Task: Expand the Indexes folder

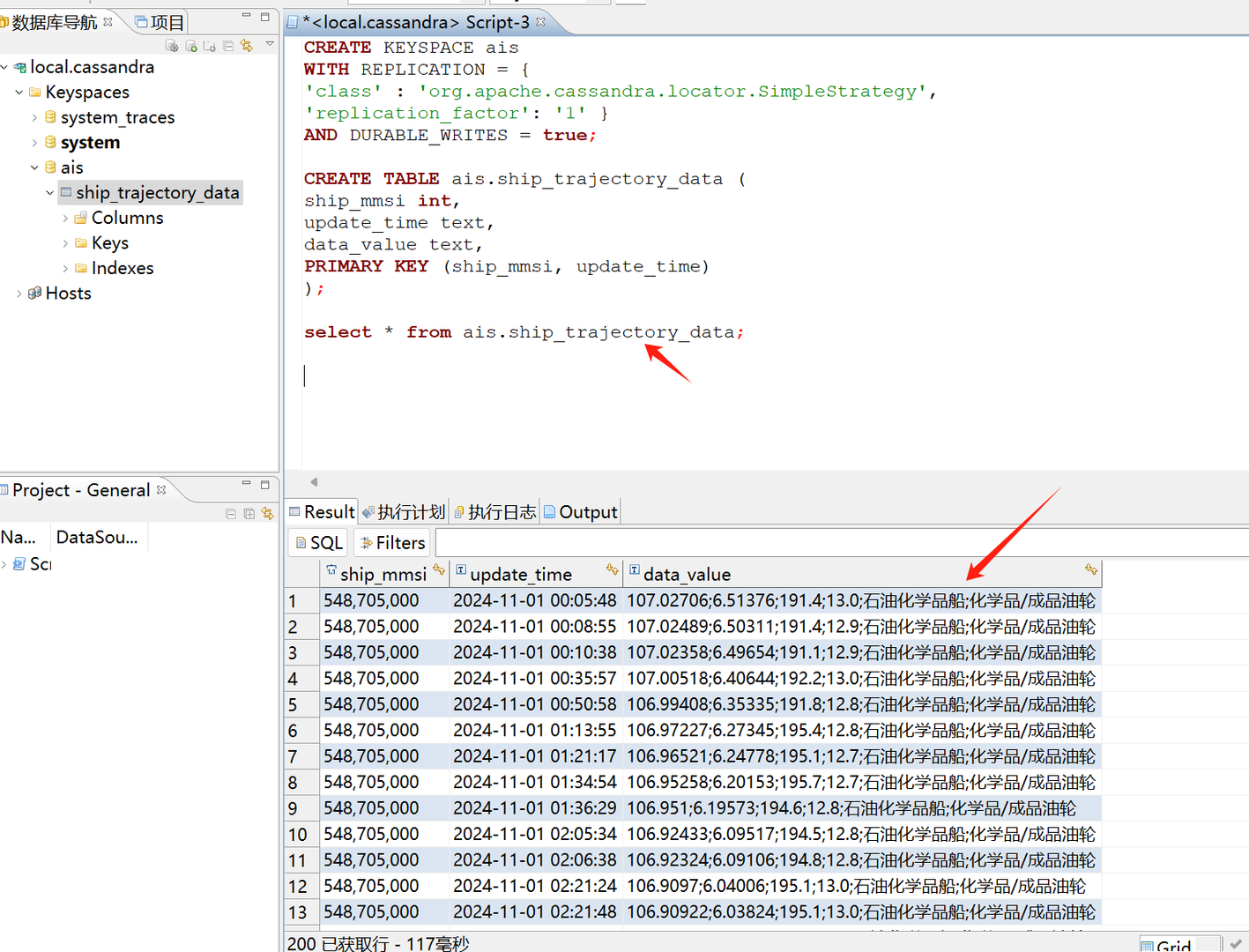Action: point(65,268)
